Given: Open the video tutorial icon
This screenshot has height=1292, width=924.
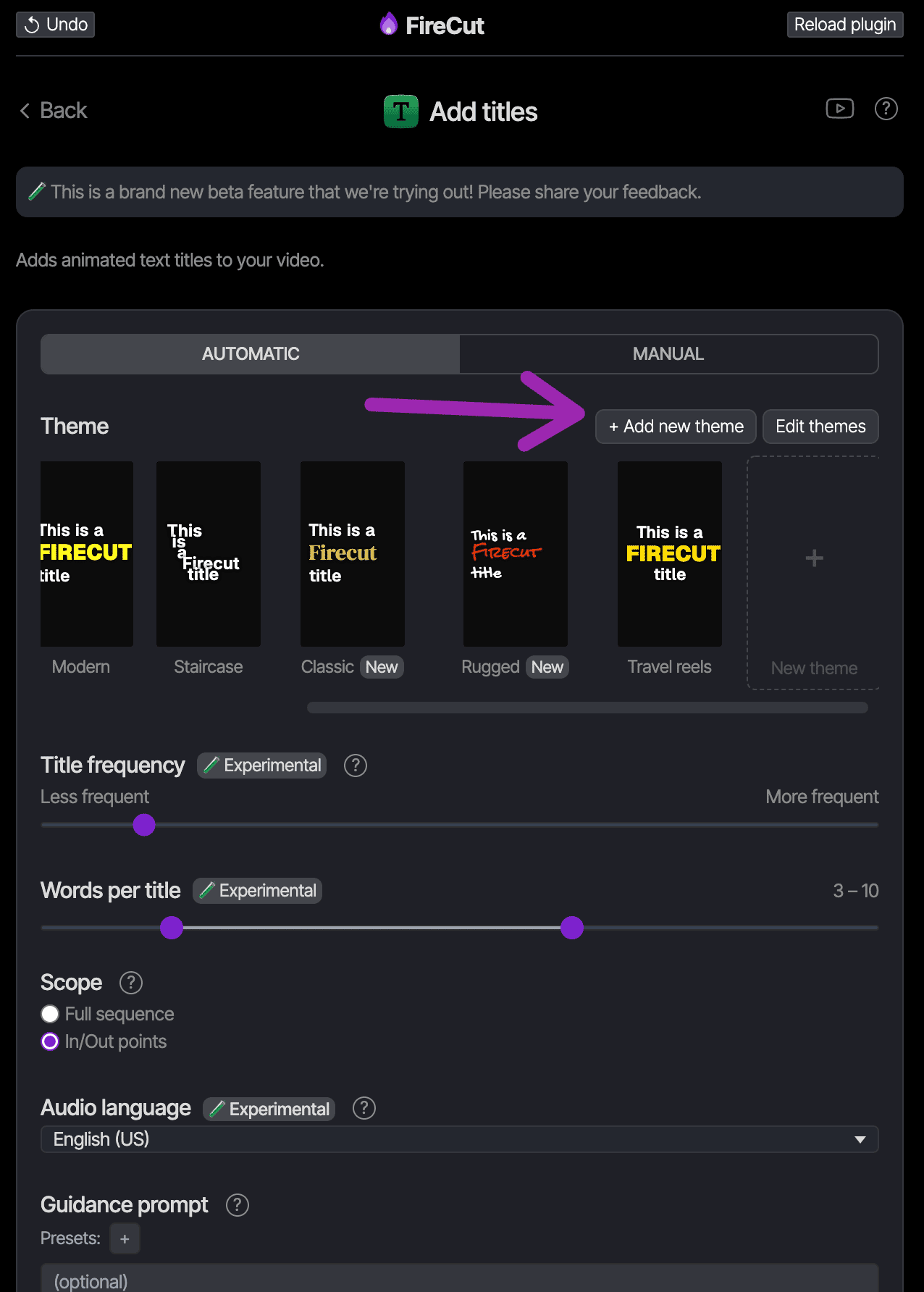Looking at the screenshot, I should point(840,109).
